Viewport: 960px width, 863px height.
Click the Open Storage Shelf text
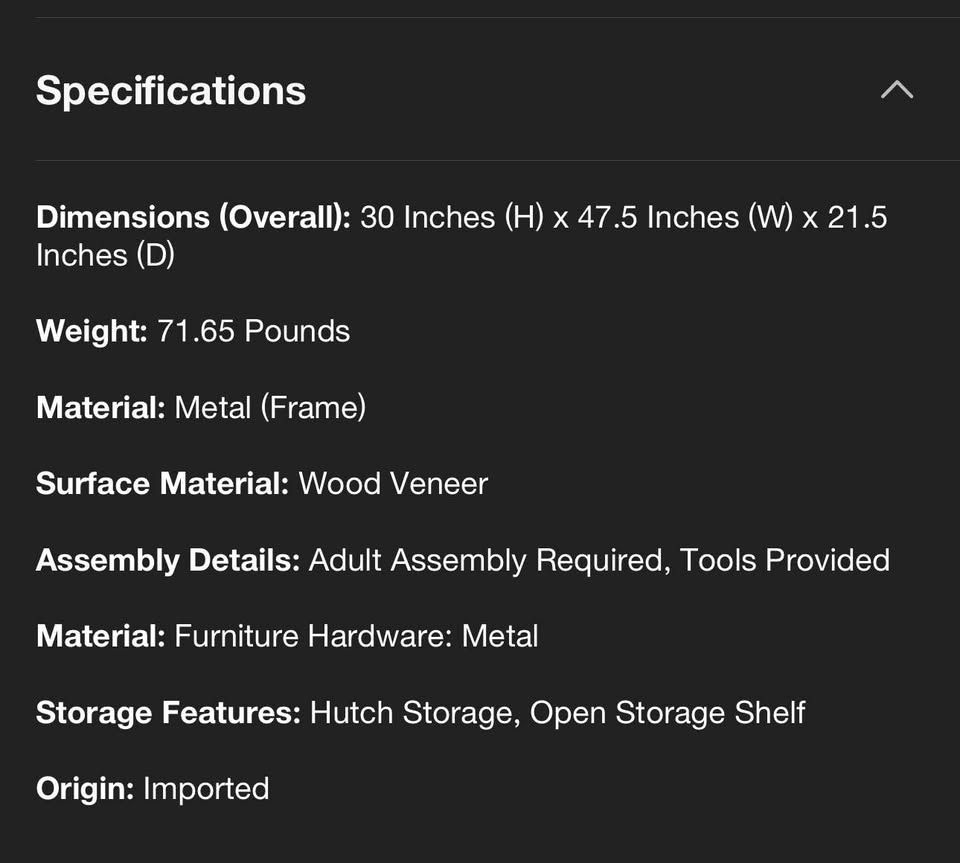(667, 712)
